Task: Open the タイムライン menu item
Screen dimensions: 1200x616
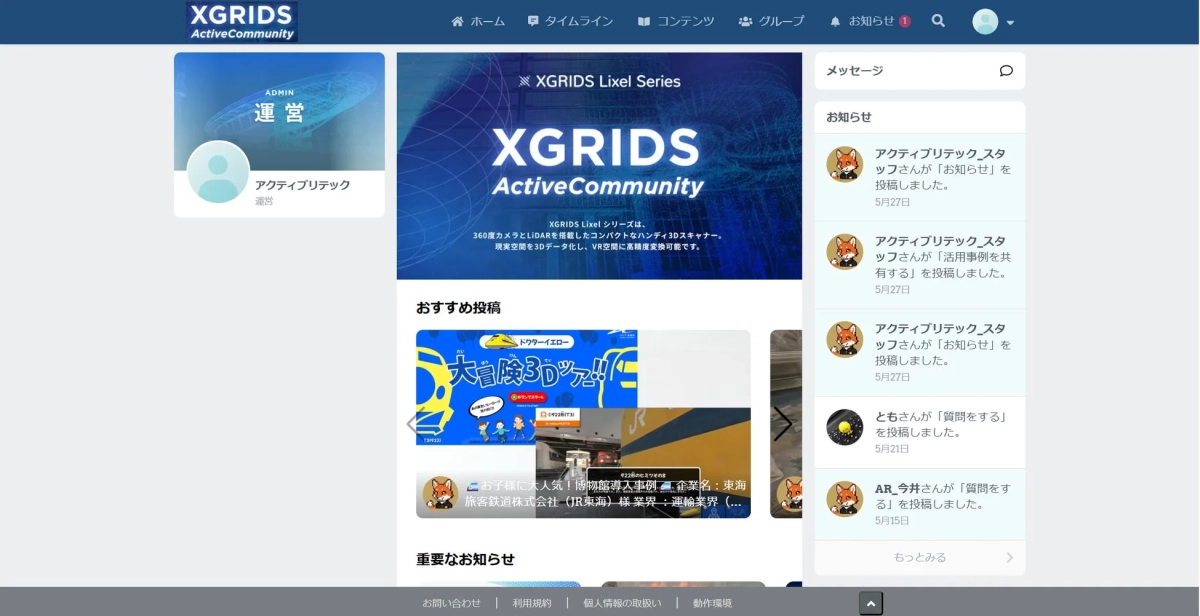Action: [x=570, y=21]
